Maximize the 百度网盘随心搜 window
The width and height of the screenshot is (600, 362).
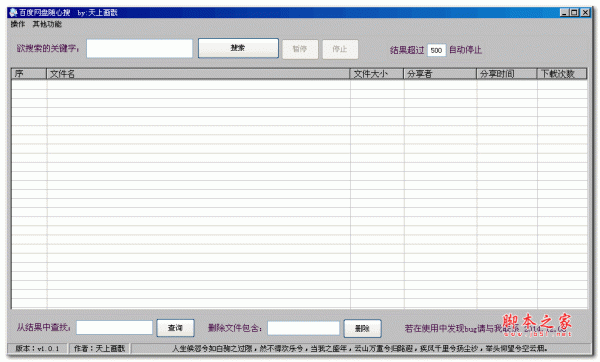(x=574, y=13)
